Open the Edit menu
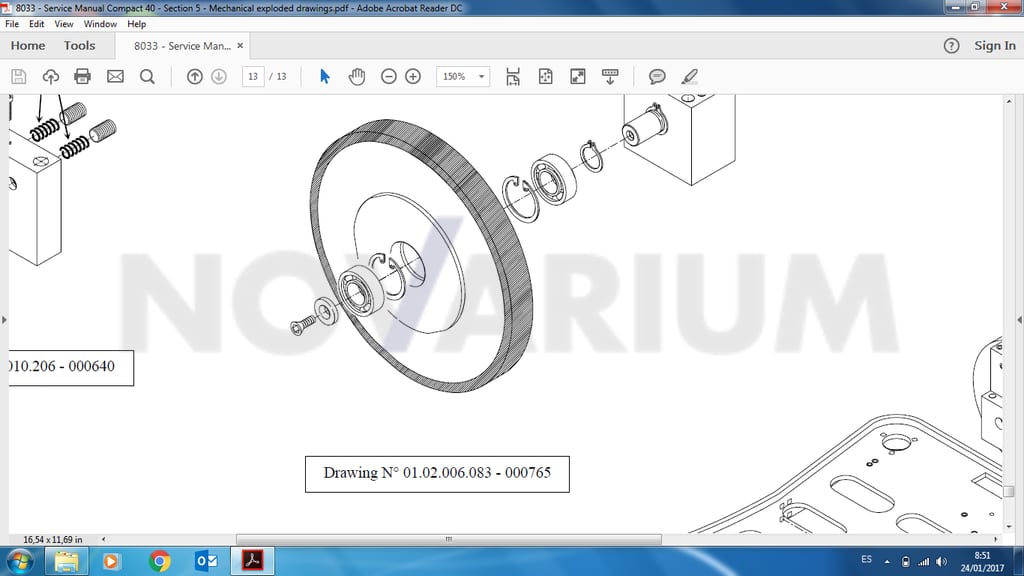The width and height of the screenshot is (1024, 576). pyautogui.click(x=37, y=24)
